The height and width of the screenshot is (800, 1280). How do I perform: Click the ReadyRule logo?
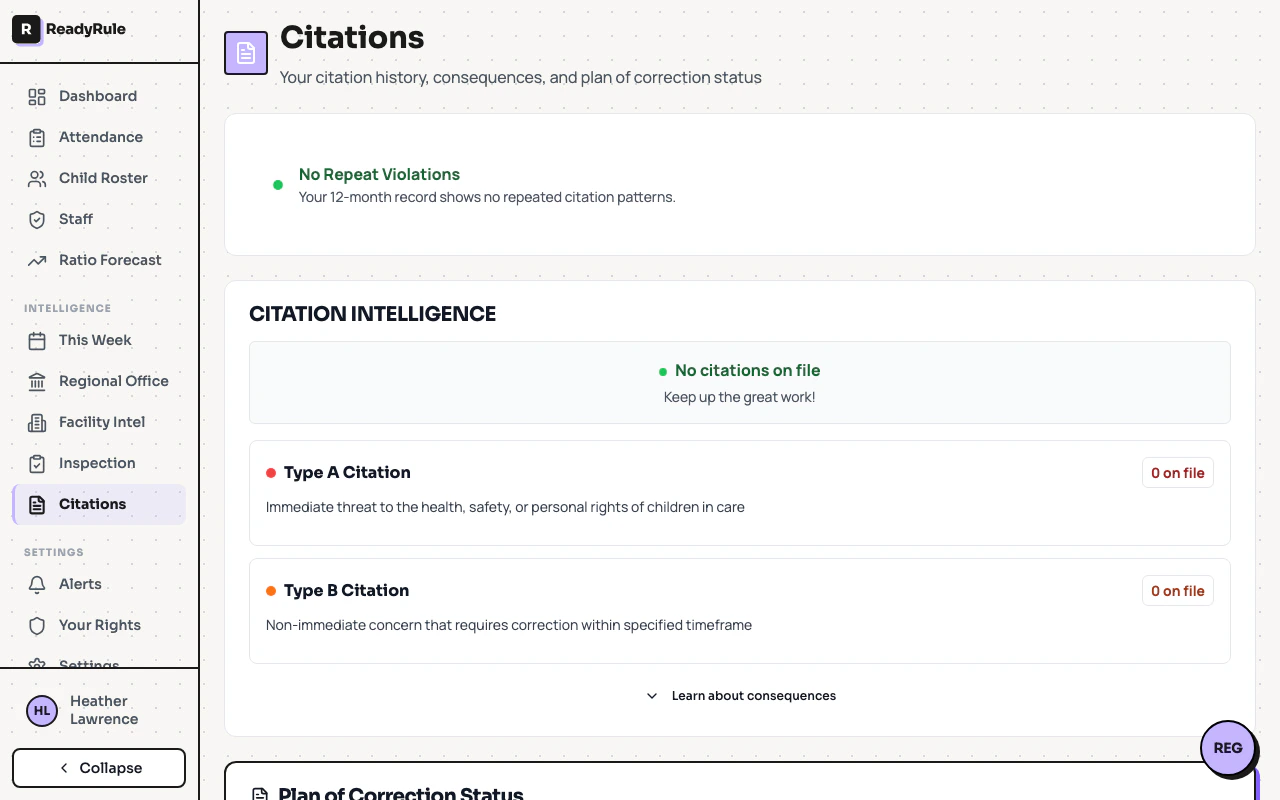pos(68,29)
